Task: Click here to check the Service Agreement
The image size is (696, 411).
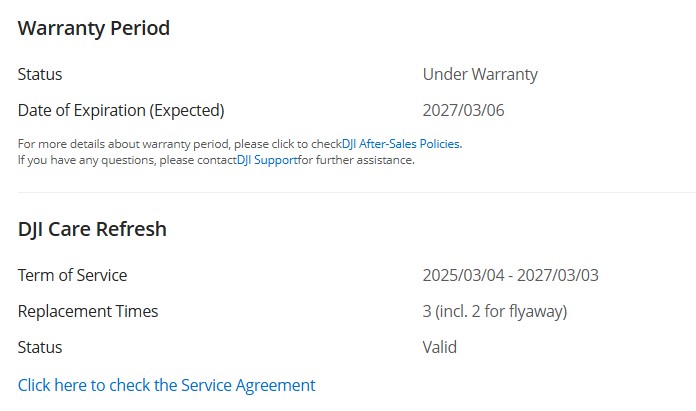Action: click(166, 385)
